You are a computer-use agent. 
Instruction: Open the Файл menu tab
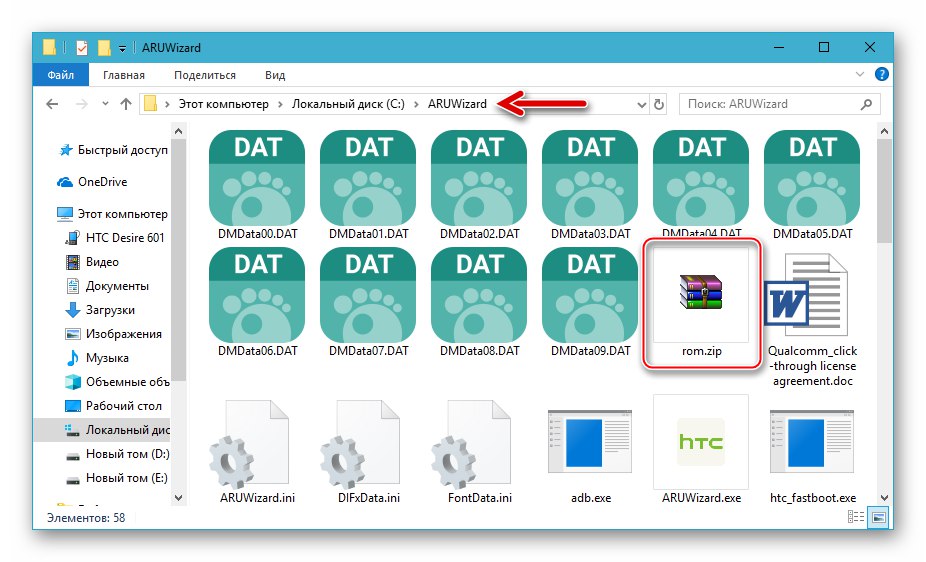[x=60, y=75]
